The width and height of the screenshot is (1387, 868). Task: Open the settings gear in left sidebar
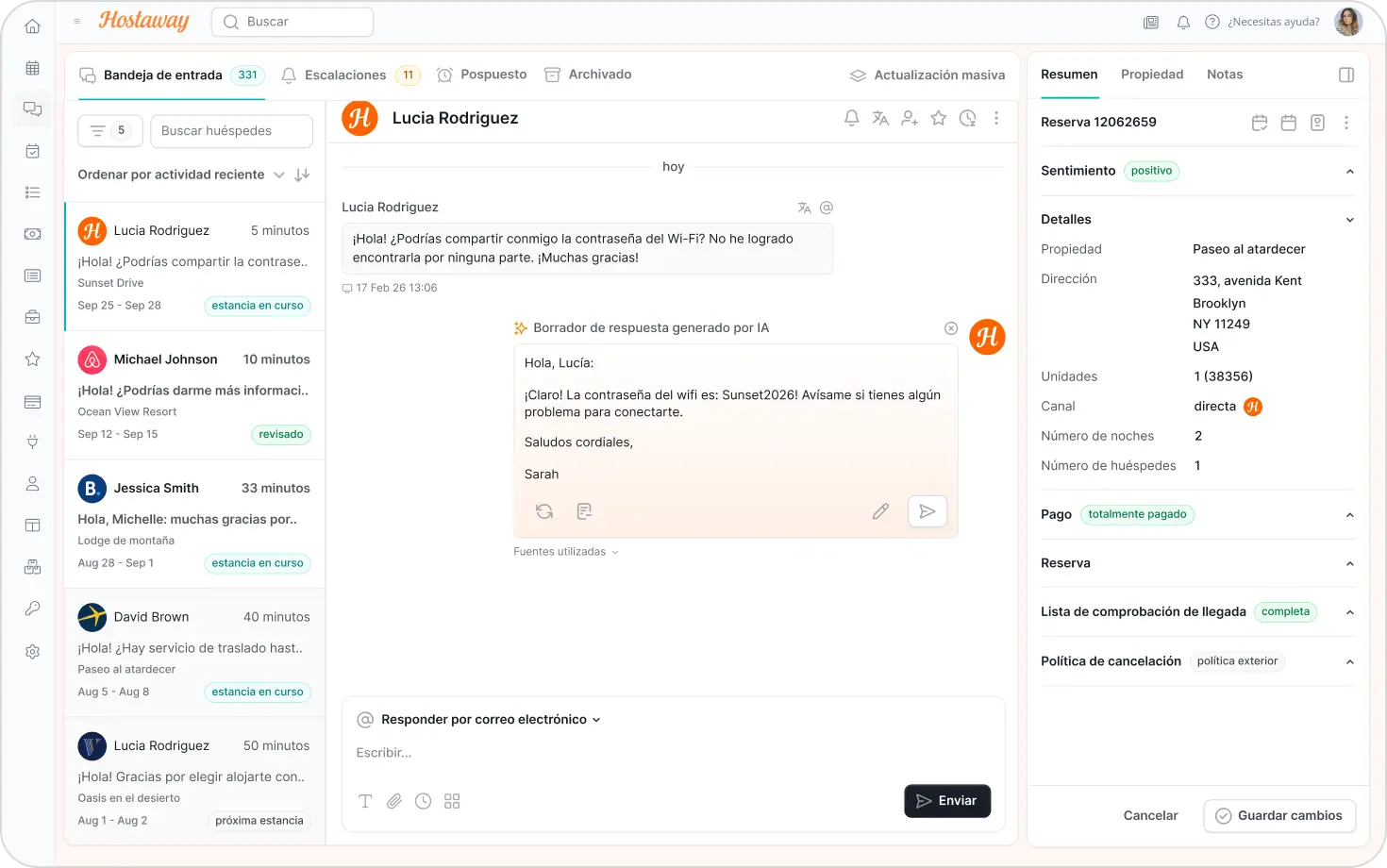[32, 651]
